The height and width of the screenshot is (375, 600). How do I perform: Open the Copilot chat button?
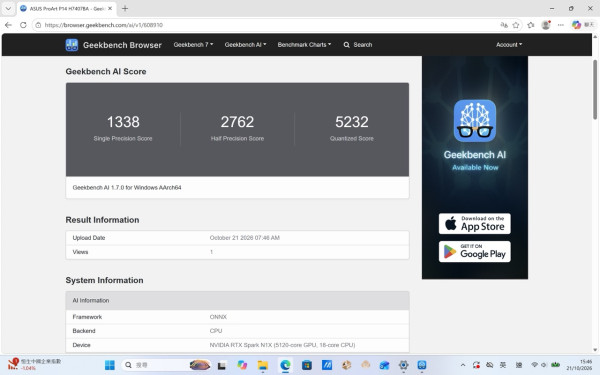(583, 25)
